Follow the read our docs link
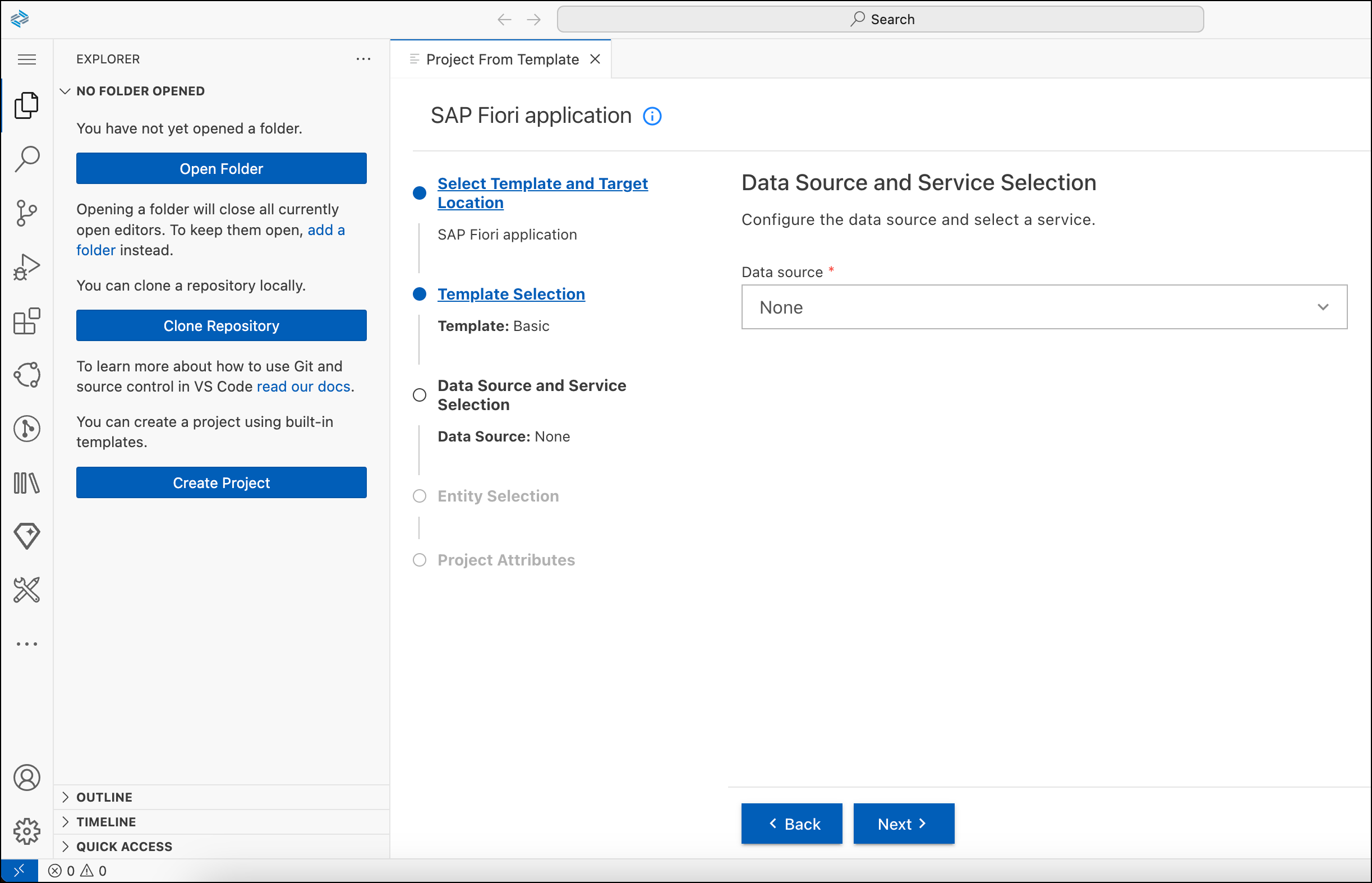Image resolution: width=1372 pixels, height=883 pixels. tap(303, 386)
